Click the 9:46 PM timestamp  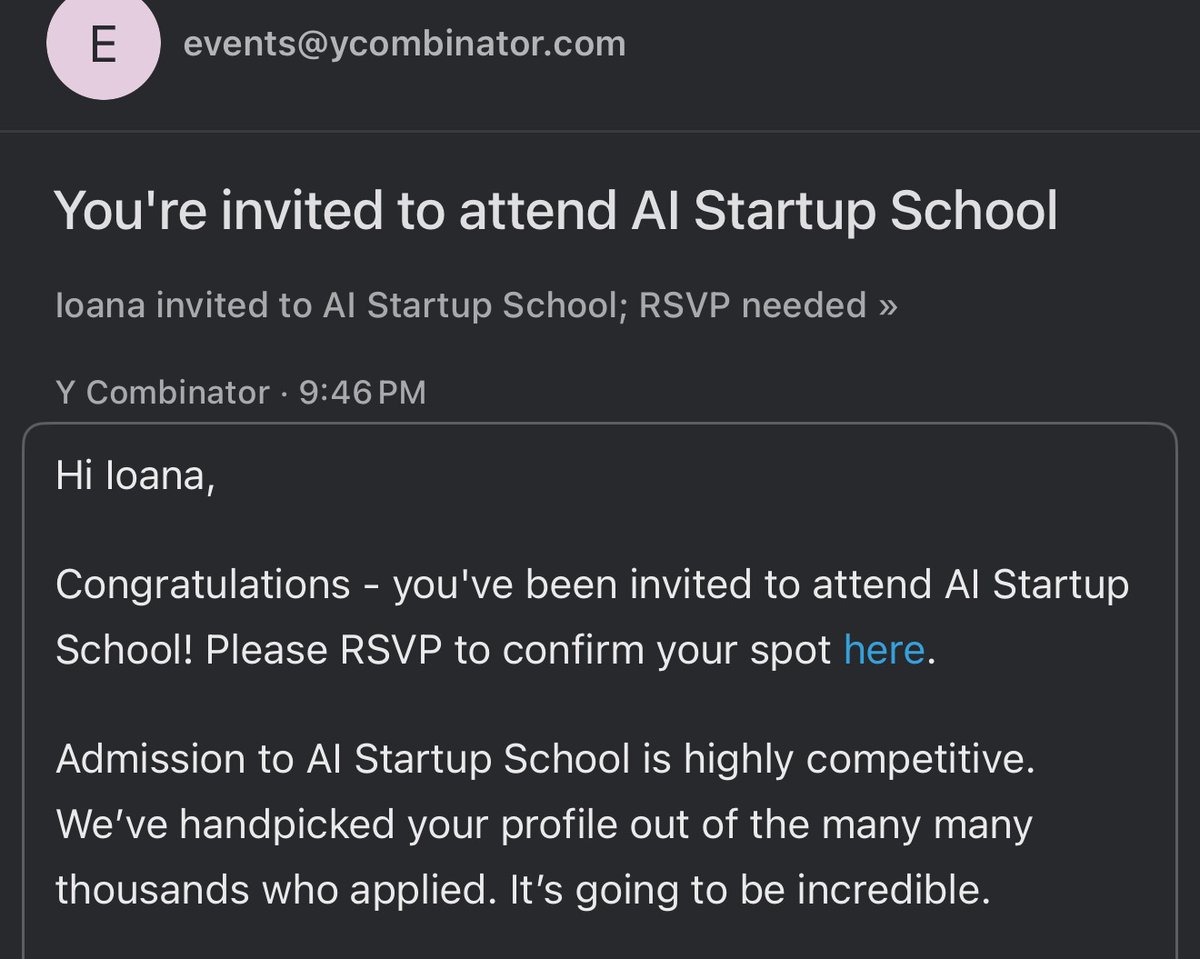tap(362, 392)
